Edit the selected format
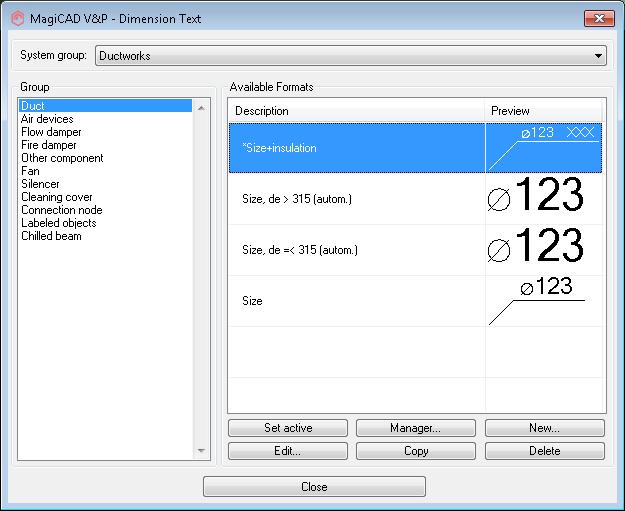This screenshot has width=625, height=511. click(x=287, y=451)
